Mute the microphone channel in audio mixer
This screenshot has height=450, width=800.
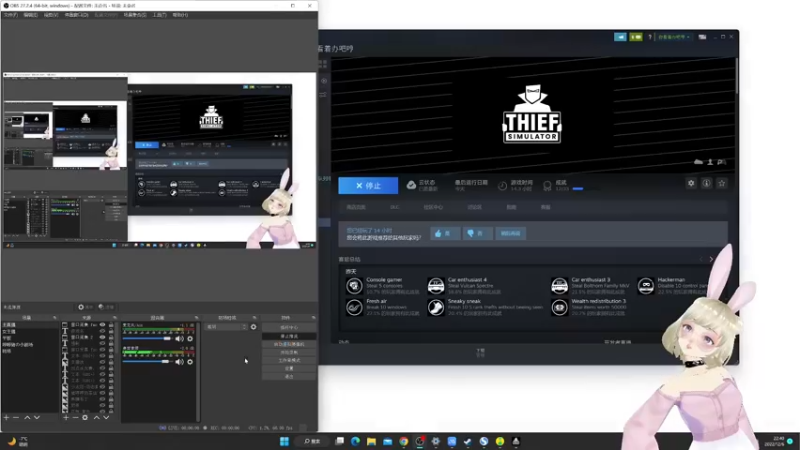(x=179, y=339)
